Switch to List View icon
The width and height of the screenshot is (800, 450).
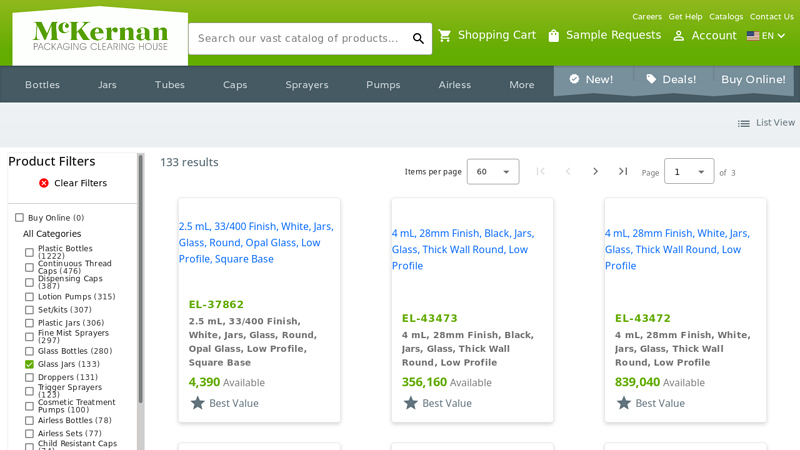[743, 123]
